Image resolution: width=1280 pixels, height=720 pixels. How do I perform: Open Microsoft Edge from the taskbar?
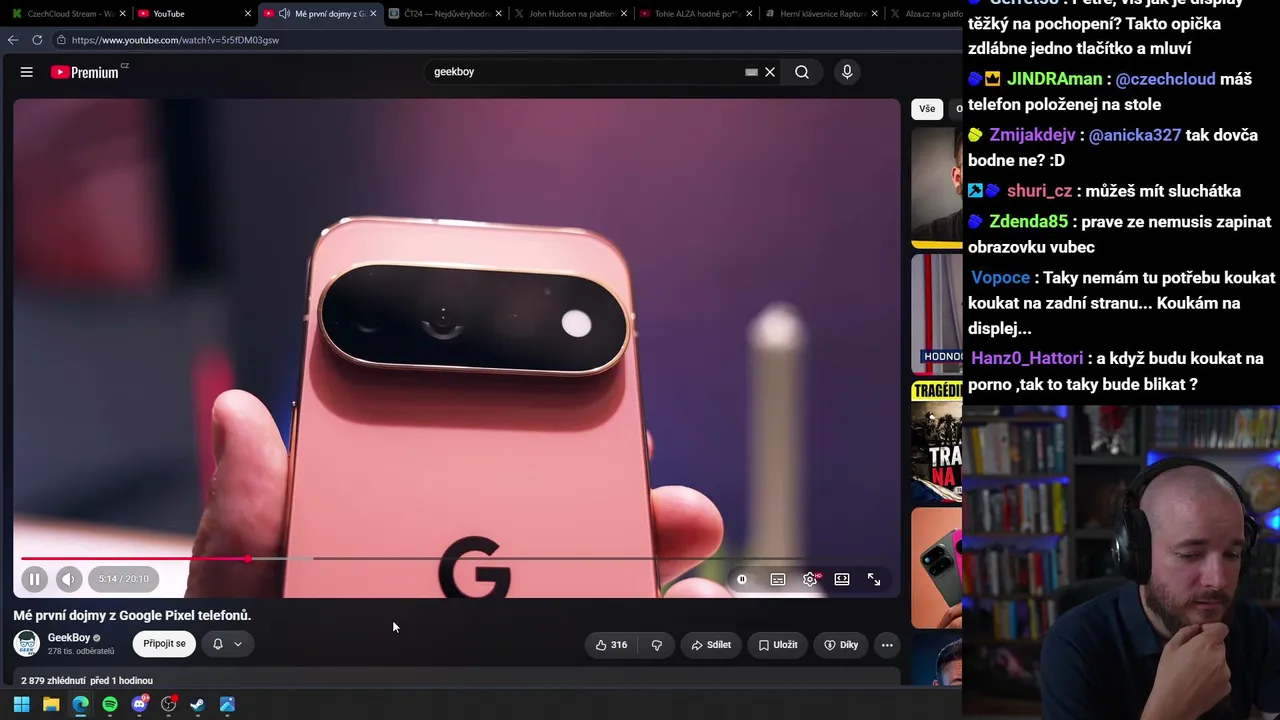80,704
